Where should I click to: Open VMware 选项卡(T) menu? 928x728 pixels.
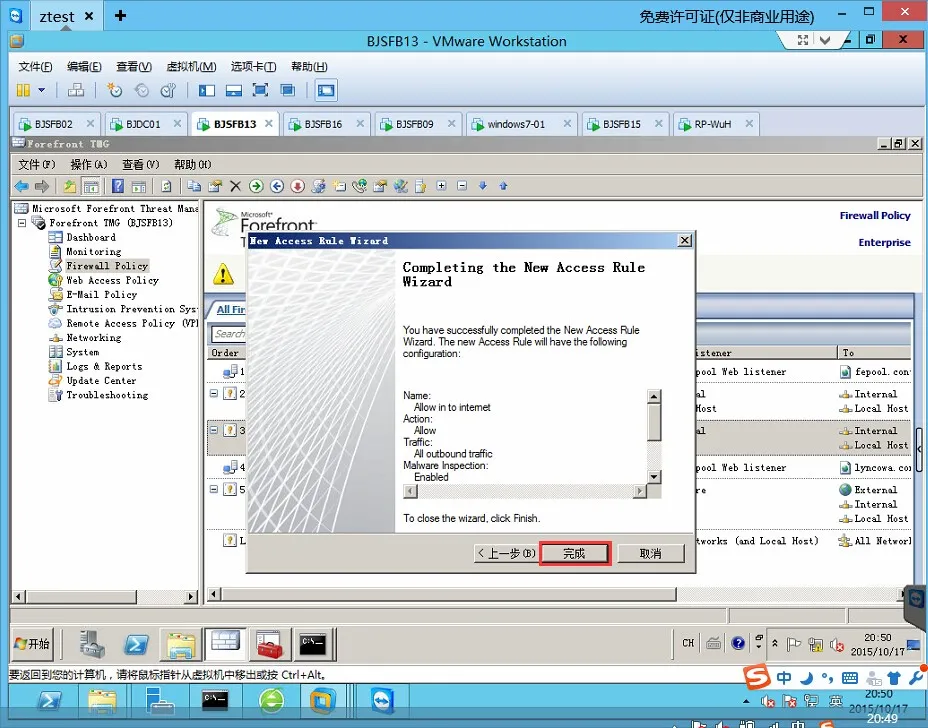coord(253,66)
